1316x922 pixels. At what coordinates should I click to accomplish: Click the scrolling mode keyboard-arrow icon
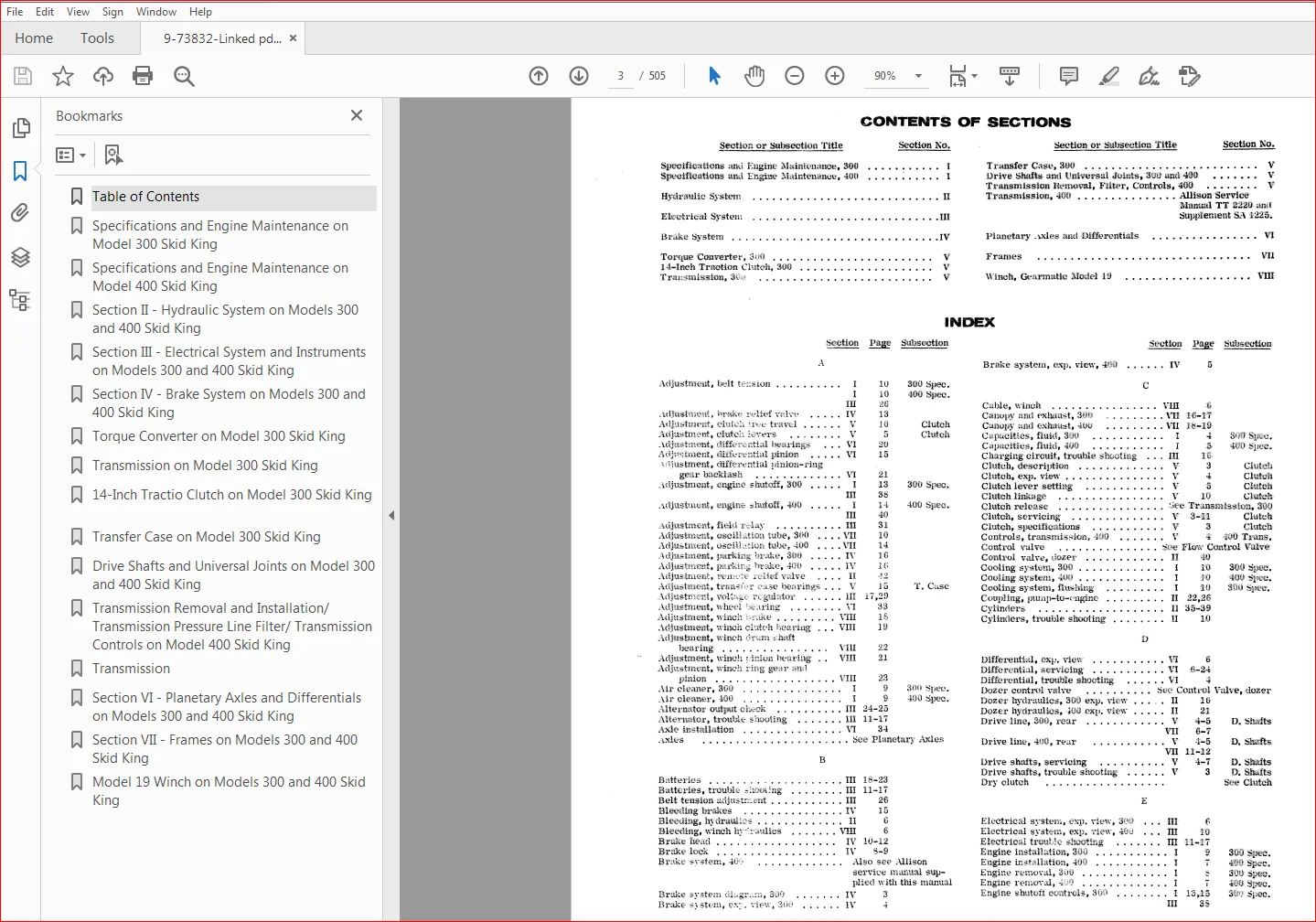click(1010, 76)
